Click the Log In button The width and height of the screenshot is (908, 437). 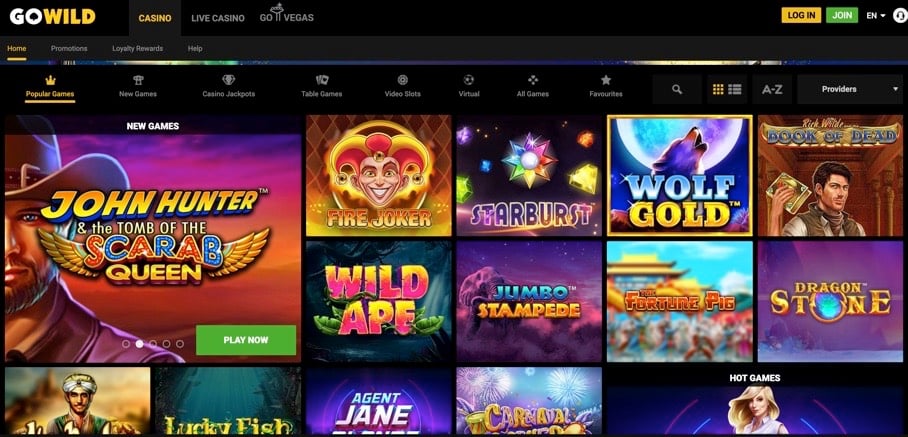801,15
